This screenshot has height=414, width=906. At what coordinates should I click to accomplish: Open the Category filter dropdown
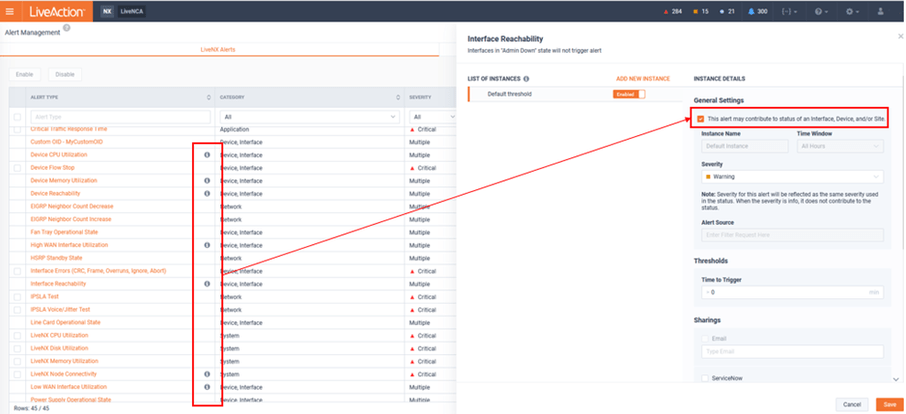[309, 117]
